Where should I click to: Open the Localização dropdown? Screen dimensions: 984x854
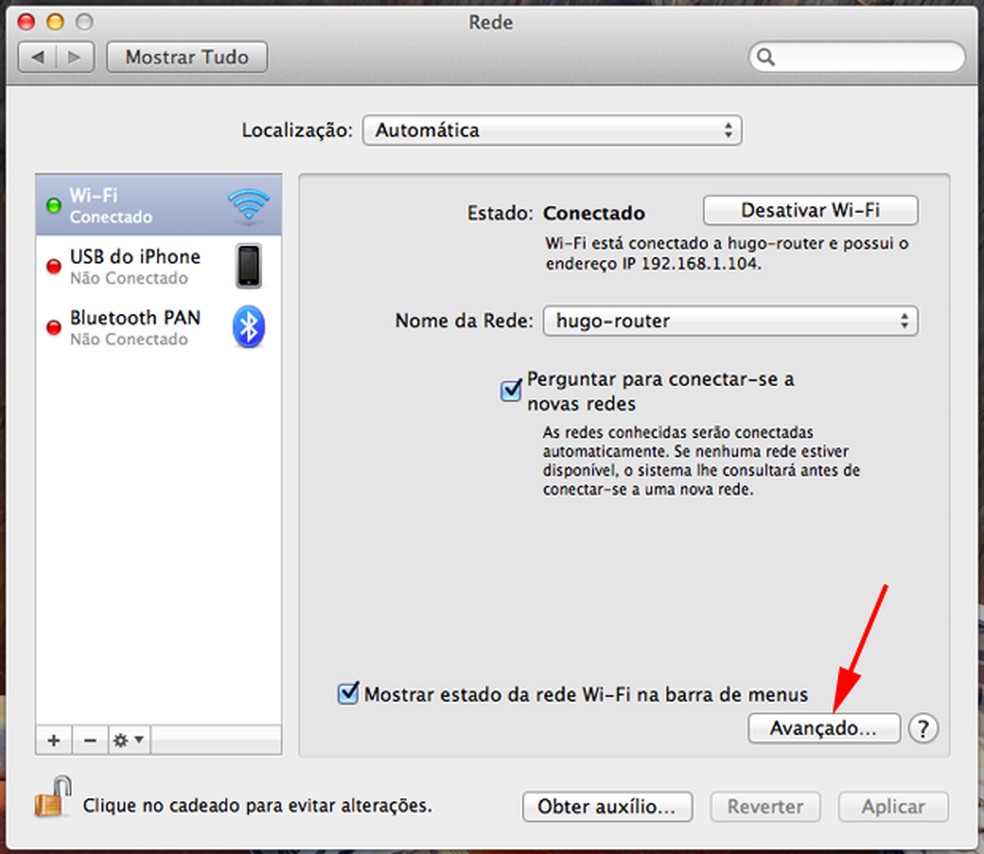[x=552, y=131]
